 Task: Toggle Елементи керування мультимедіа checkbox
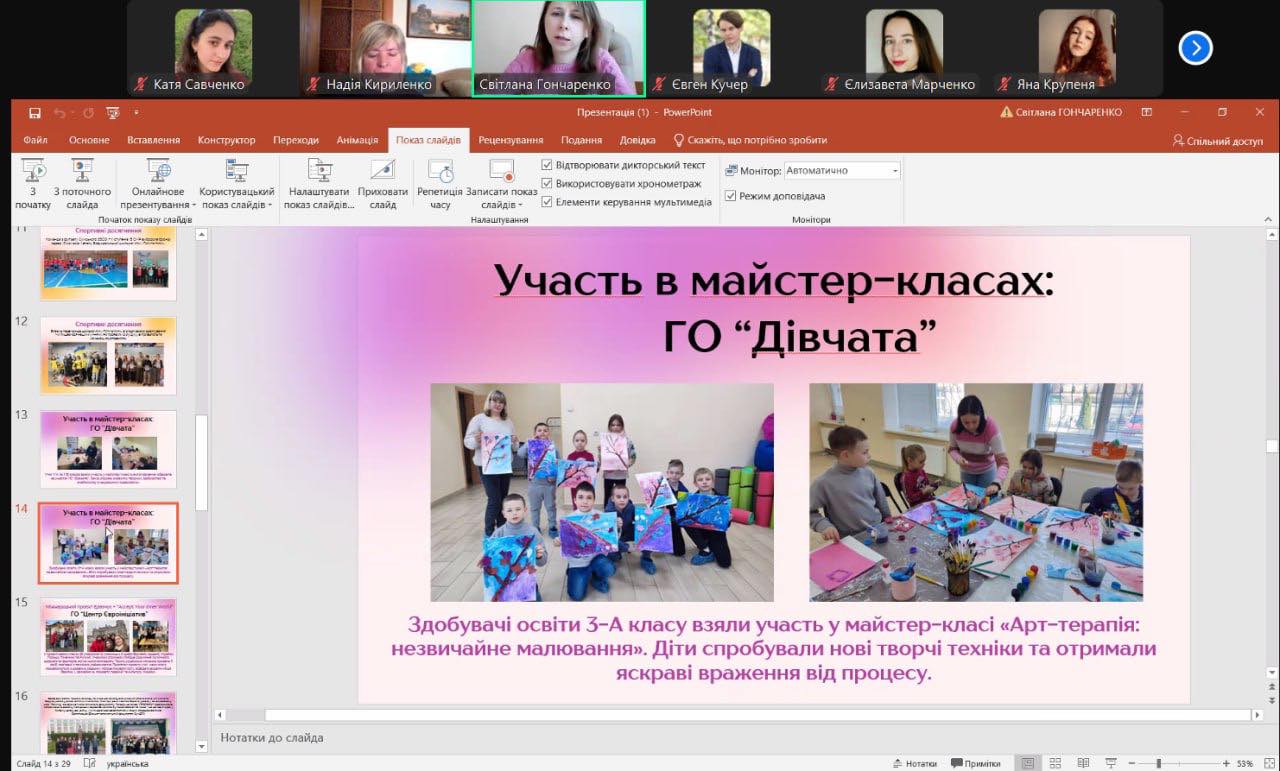pyautogui.click(x=547, y=201)
